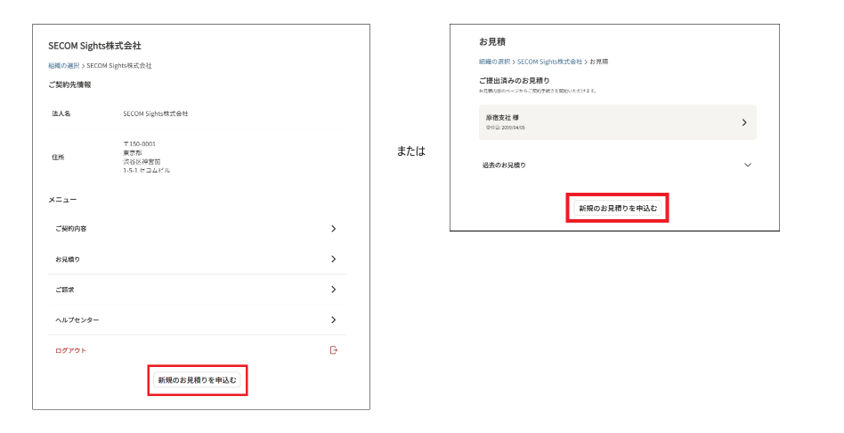Click chevron on 原宿支社 様 estimate card
844x433 pixels.
tap(744, 122)
